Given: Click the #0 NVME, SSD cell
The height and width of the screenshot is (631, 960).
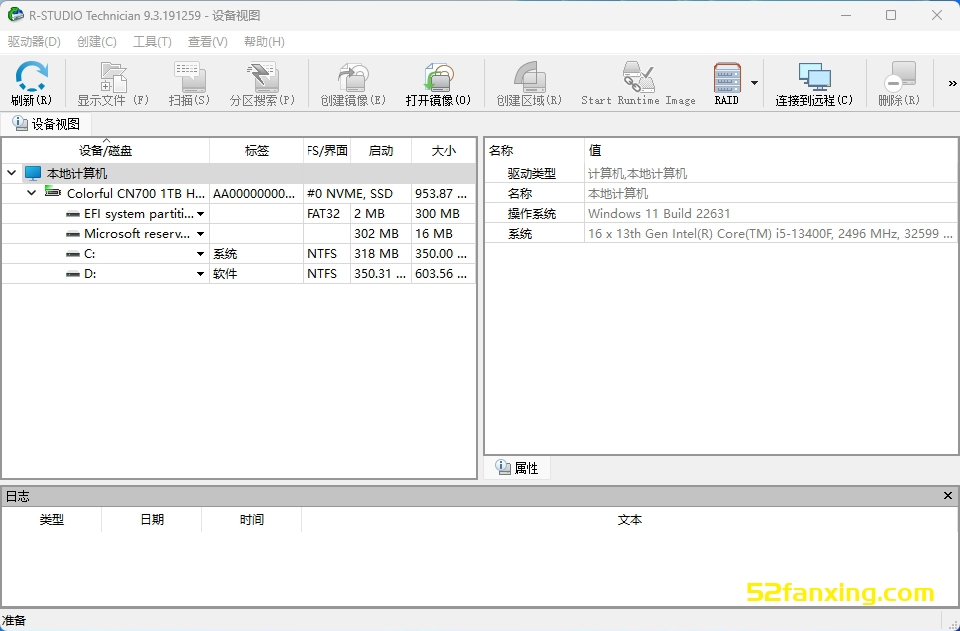Looking at the screenshot, I should pos(358,193).
